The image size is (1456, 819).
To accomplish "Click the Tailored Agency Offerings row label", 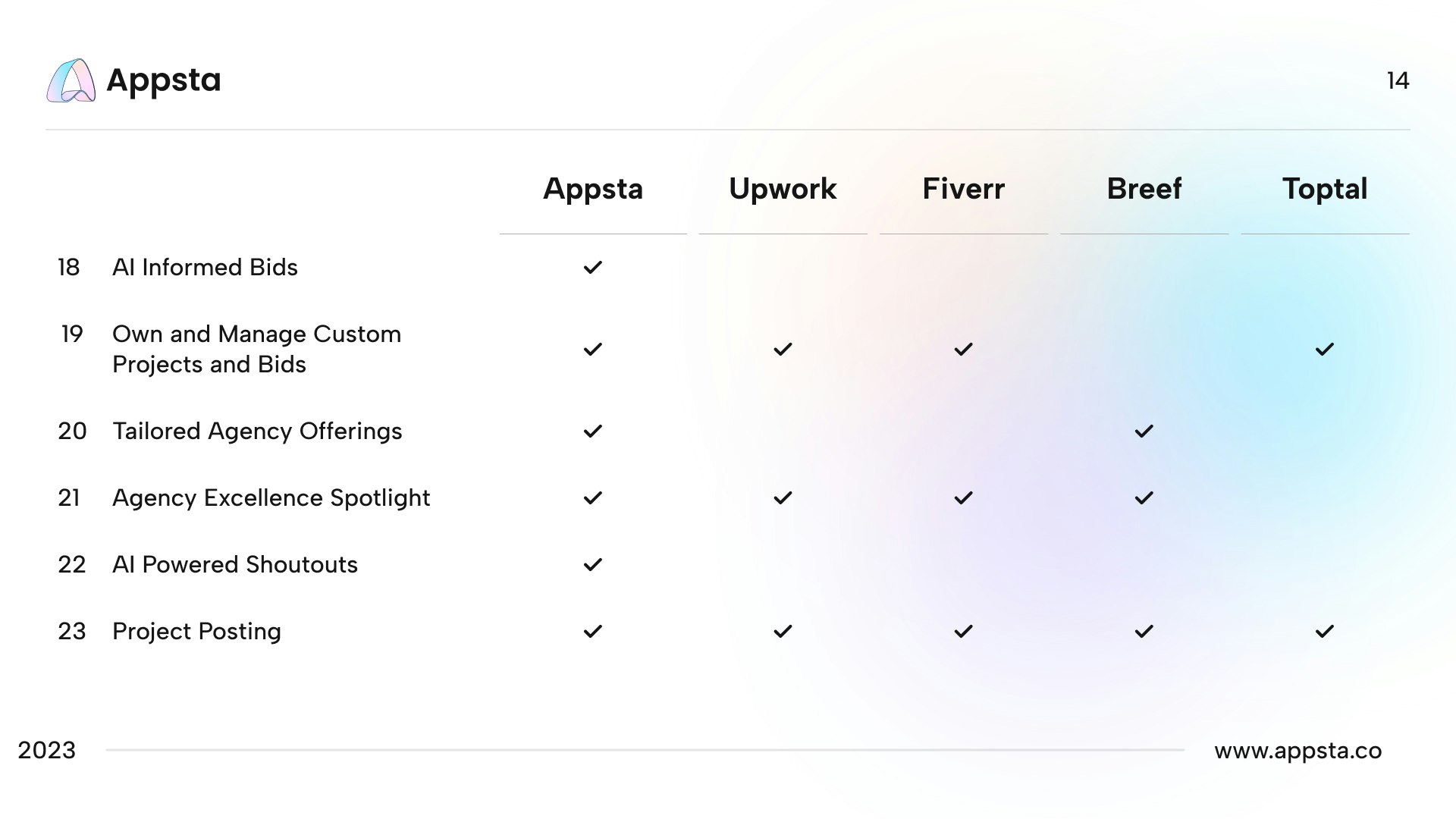I will [257, 431].
